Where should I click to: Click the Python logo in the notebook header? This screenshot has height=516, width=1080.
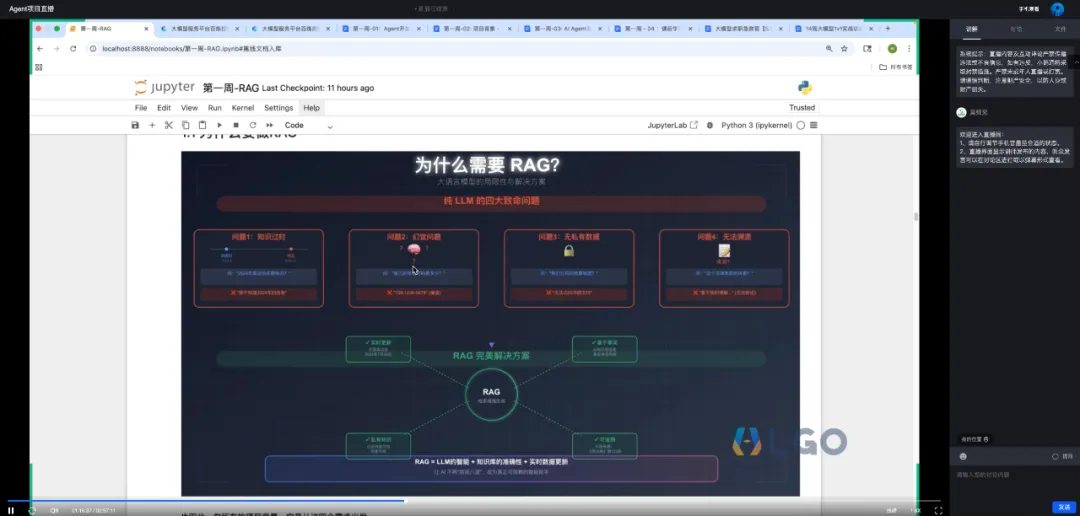(804, 87)
